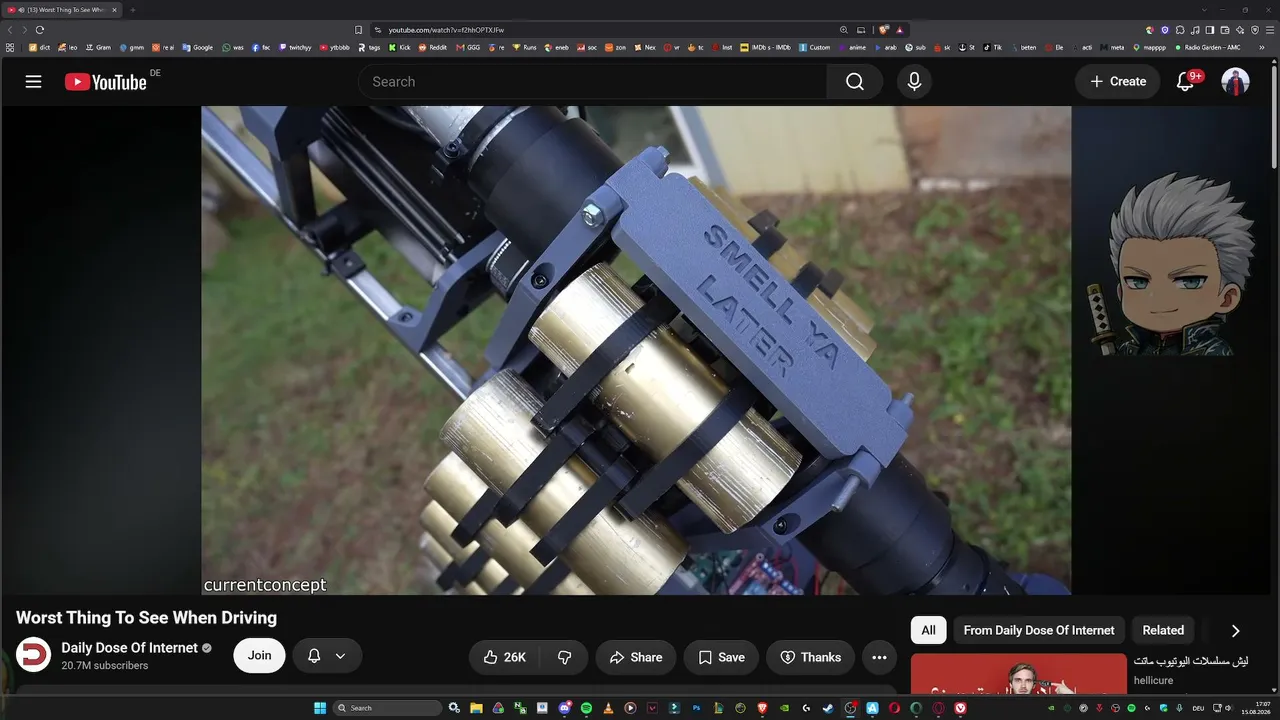Open Photoshop from the taskbar
This screenshot has height=720, width=1280.
tap(697, 708)
